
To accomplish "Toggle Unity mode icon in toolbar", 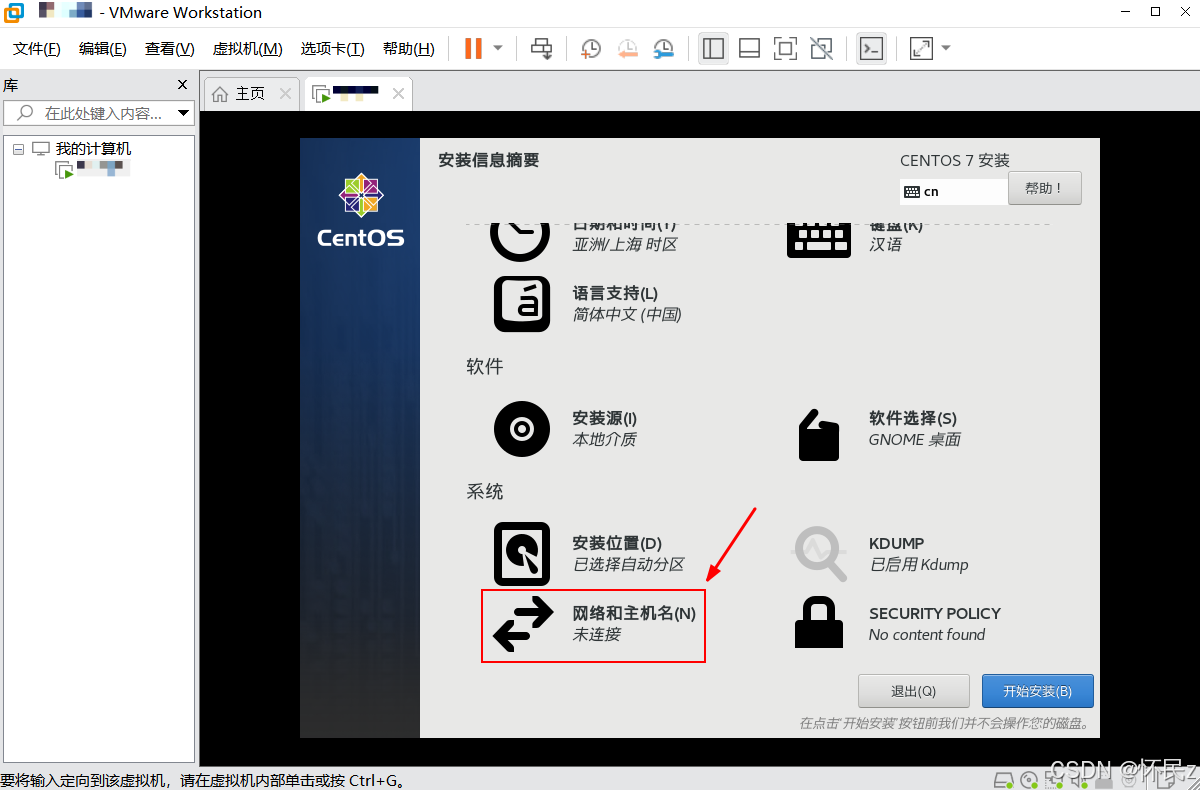I will (x=821, y=48).
